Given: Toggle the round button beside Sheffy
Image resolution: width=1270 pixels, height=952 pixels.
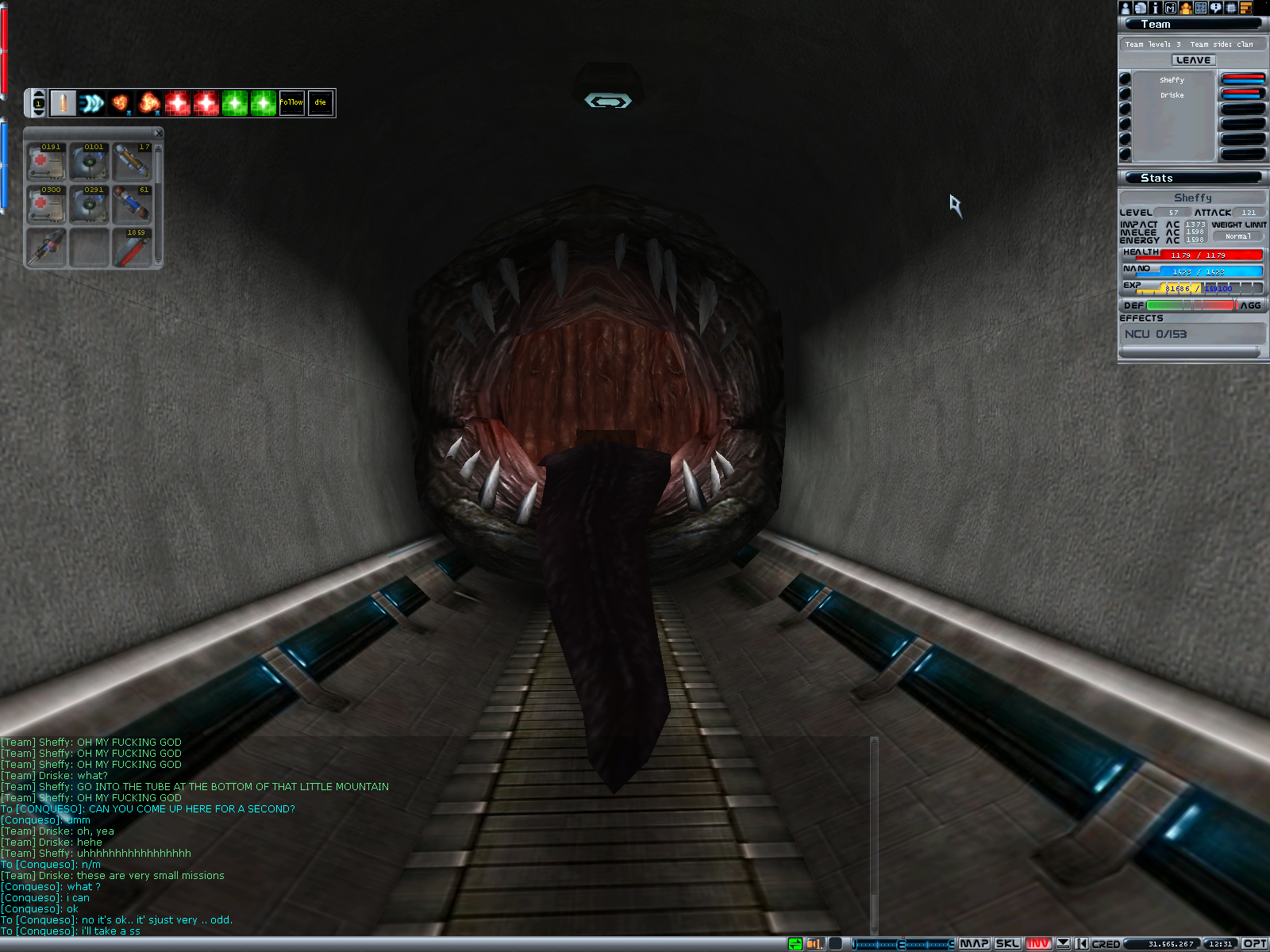Looking at the screenshot, I should click(x=1125, y=79).
